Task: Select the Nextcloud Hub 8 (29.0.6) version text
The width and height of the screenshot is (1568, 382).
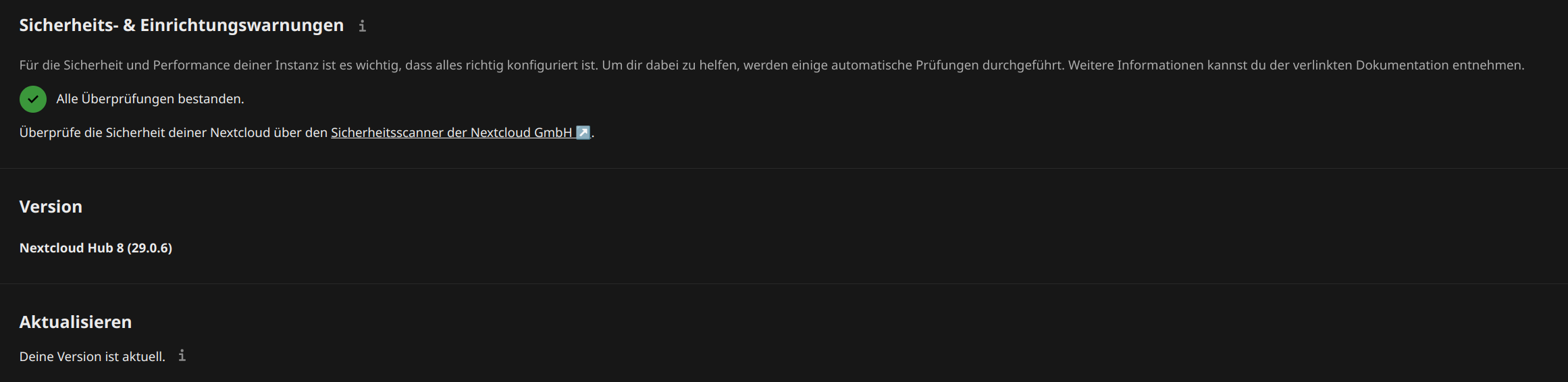Action: 96,248
